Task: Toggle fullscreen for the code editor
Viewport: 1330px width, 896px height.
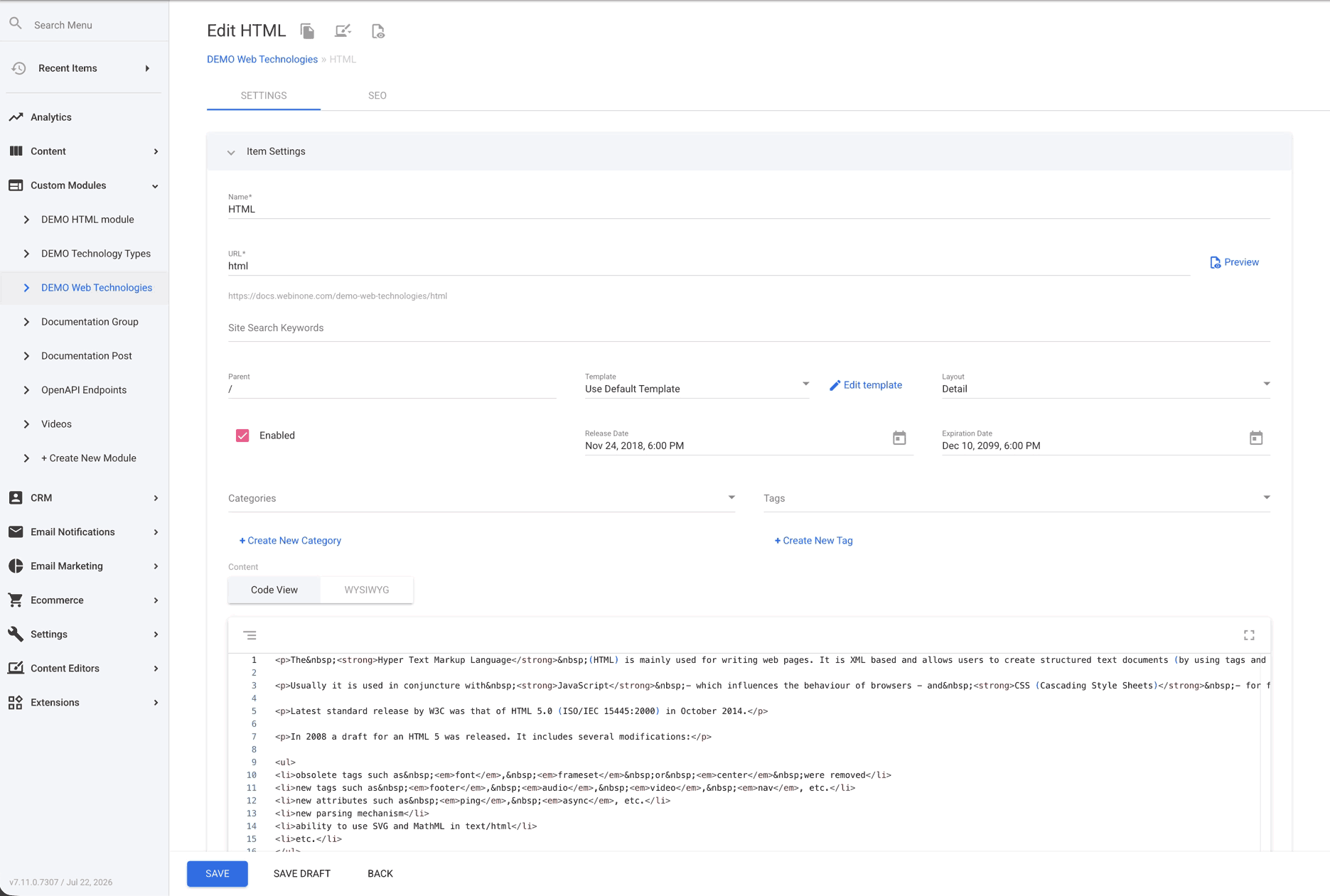Action: click(x=1249, y=635)
